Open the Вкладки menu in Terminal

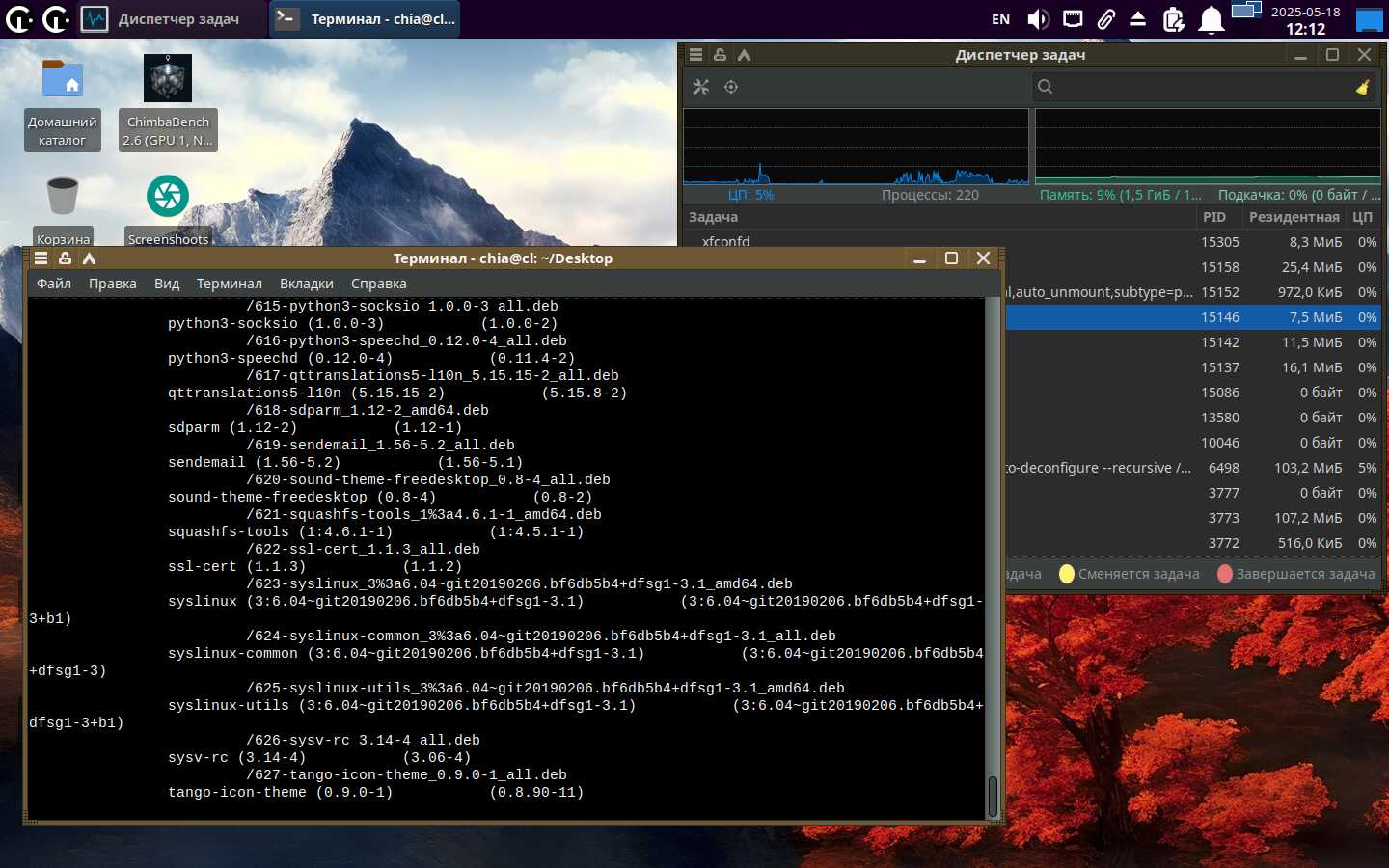coord(307,284)
